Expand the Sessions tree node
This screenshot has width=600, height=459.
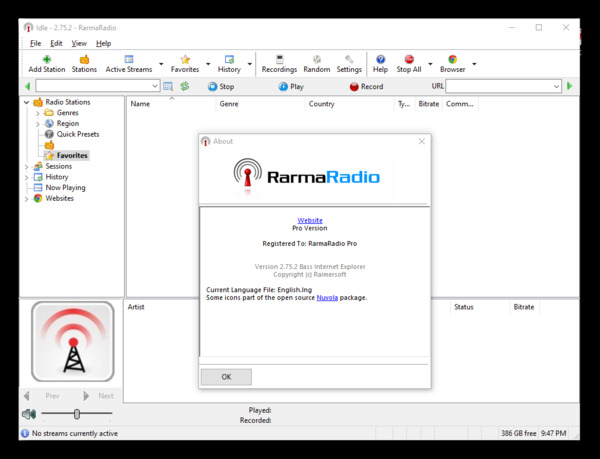click(26, 167)
